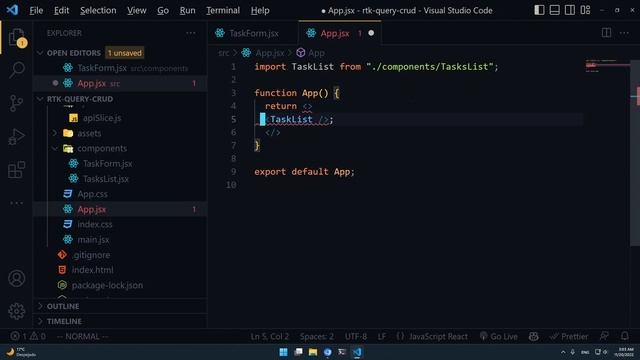Open the Accounts menu icon
The width and height of the screenshot is (640, 360).
pos(16,278)
